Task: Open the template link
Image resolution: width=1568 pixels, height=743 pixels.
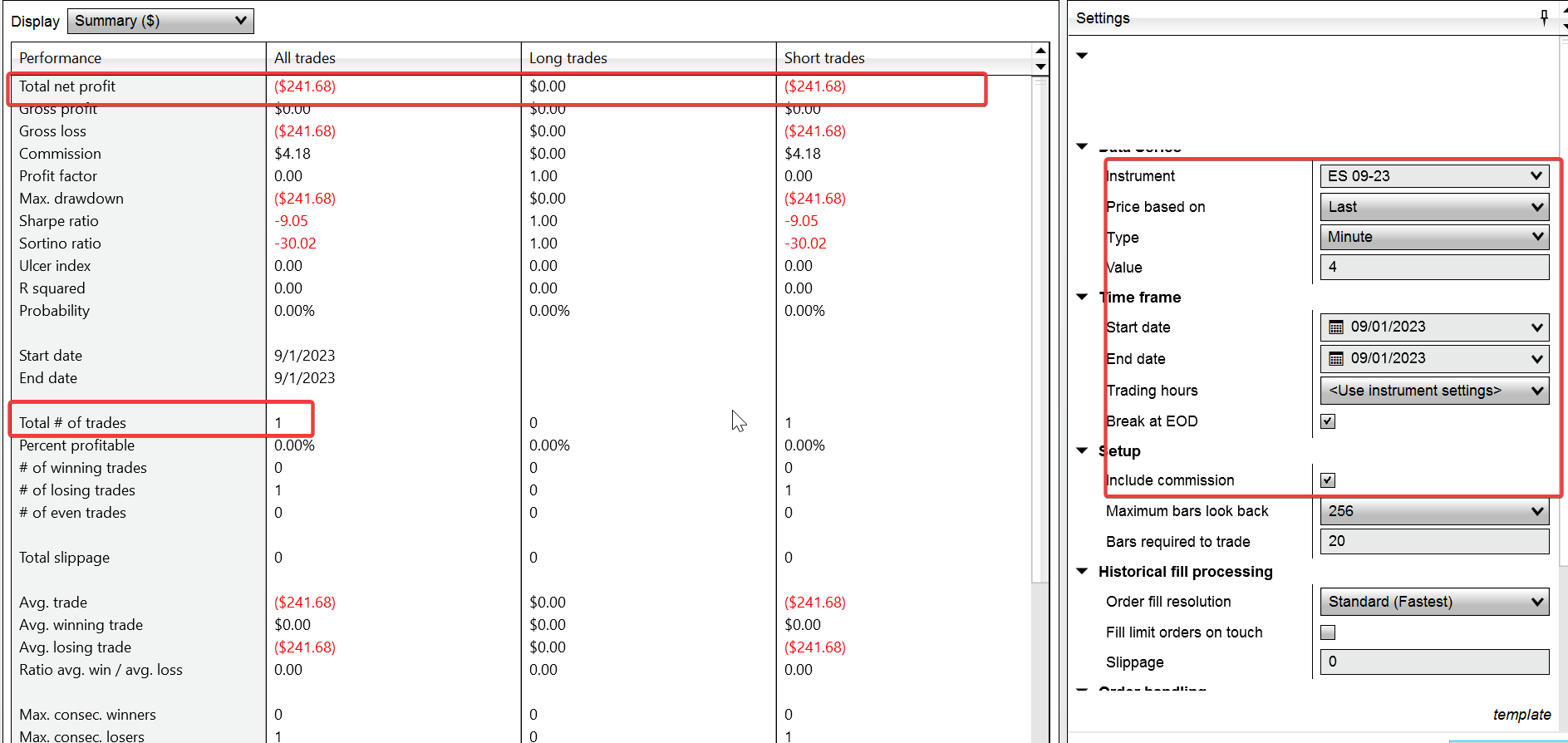Action: pos(1521,715)
